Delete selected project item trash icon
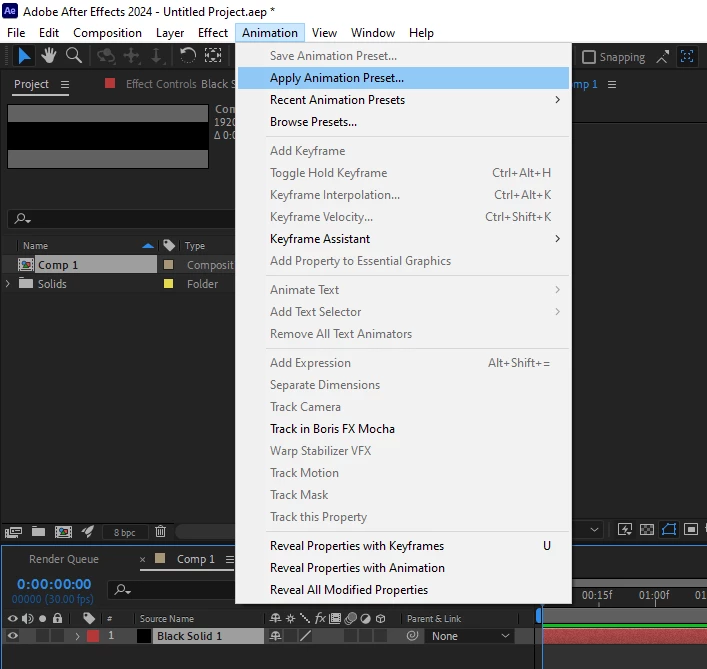Screen dimensions: 707x669 tap(161, 532)
